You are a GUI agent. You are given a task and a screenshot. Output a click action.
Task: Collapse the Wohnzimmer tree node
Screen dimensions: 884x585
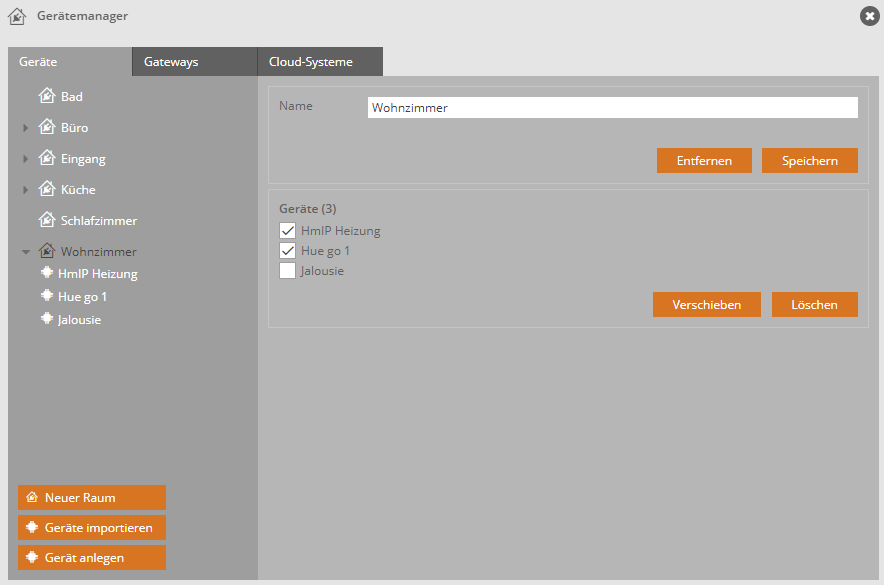[x=26, y=252]
